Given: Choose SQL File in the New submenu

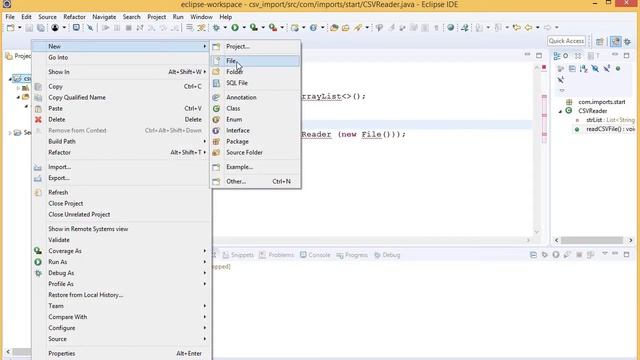Looking at the screenshot, I should click(x=256, y=83).
